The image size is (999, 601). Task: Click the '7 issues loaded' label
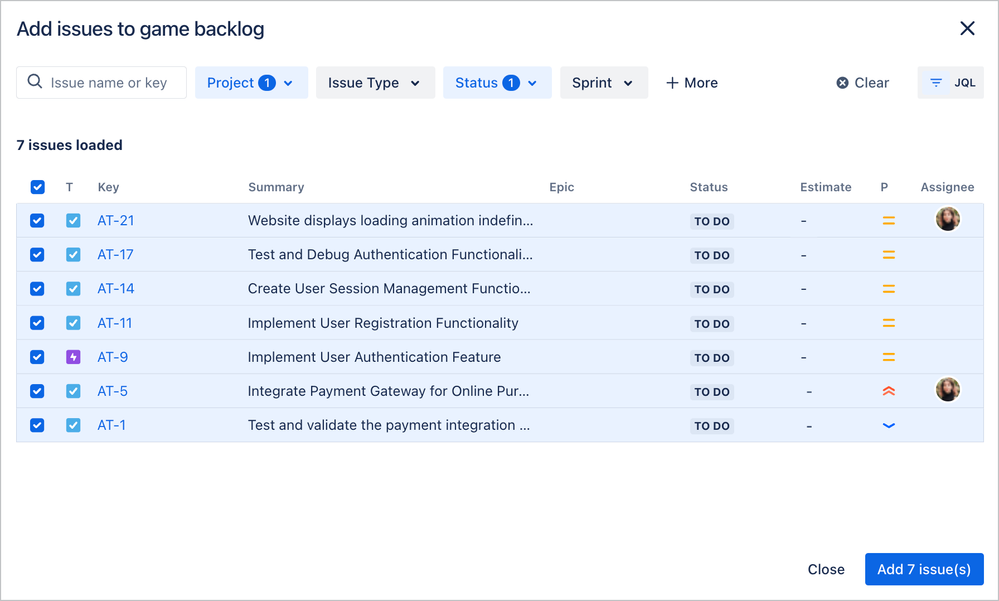tap(69, 145)
